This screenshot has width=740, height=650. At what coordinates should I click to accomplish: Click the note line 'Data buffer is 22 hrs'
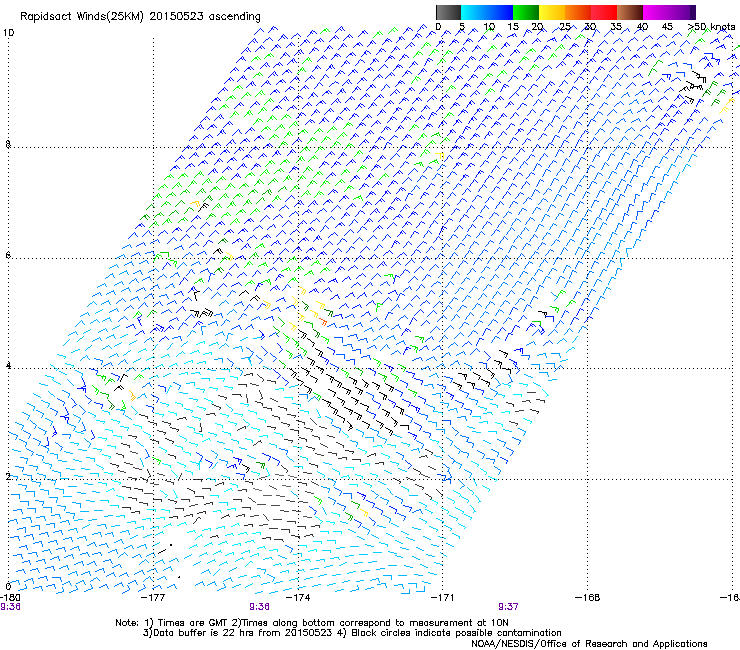pos(205,633)
